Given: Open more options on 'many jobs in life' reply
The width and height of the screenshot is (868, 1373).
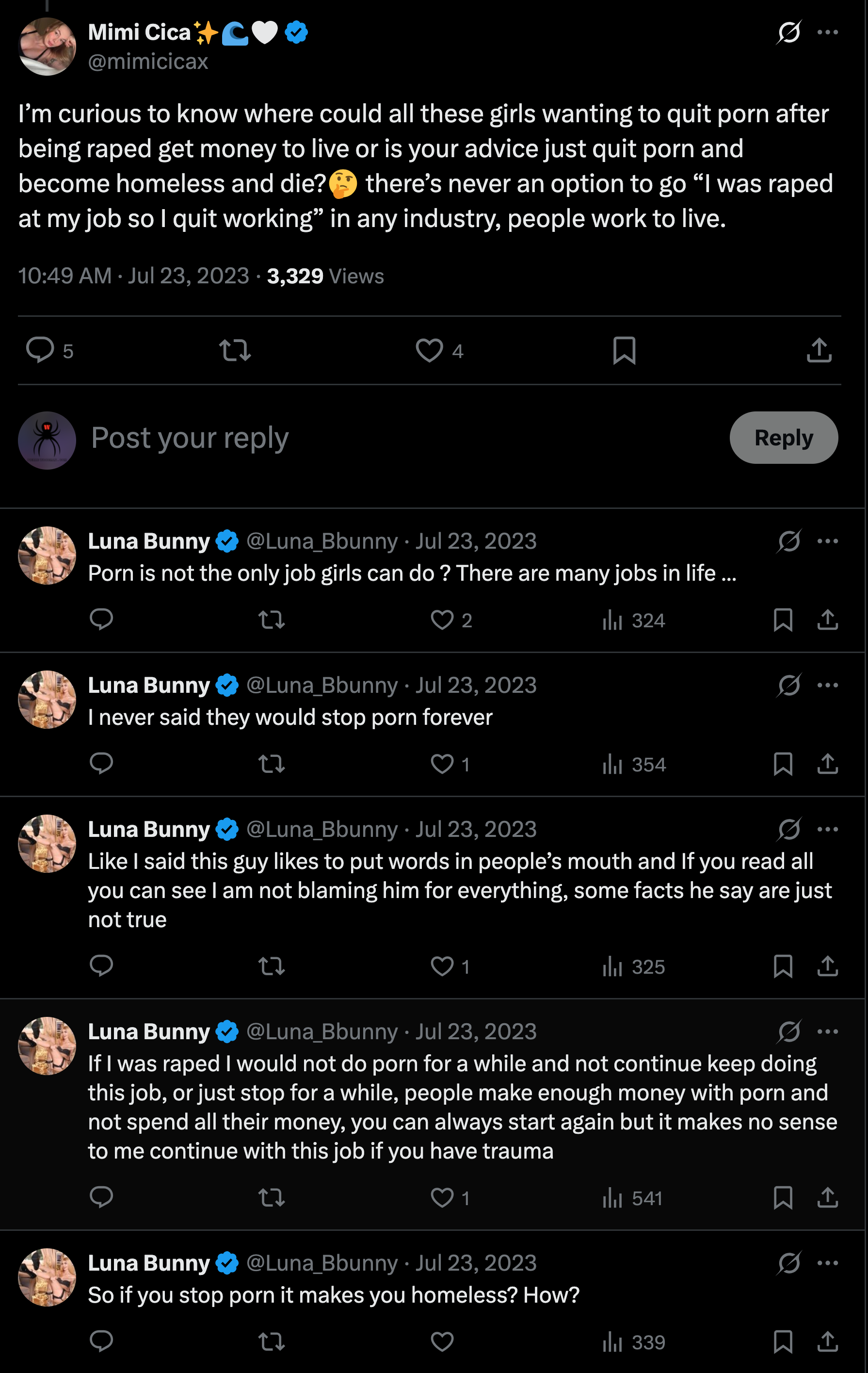Looking at the screenshot, I should pyautogui.click(x=828, y=541).
